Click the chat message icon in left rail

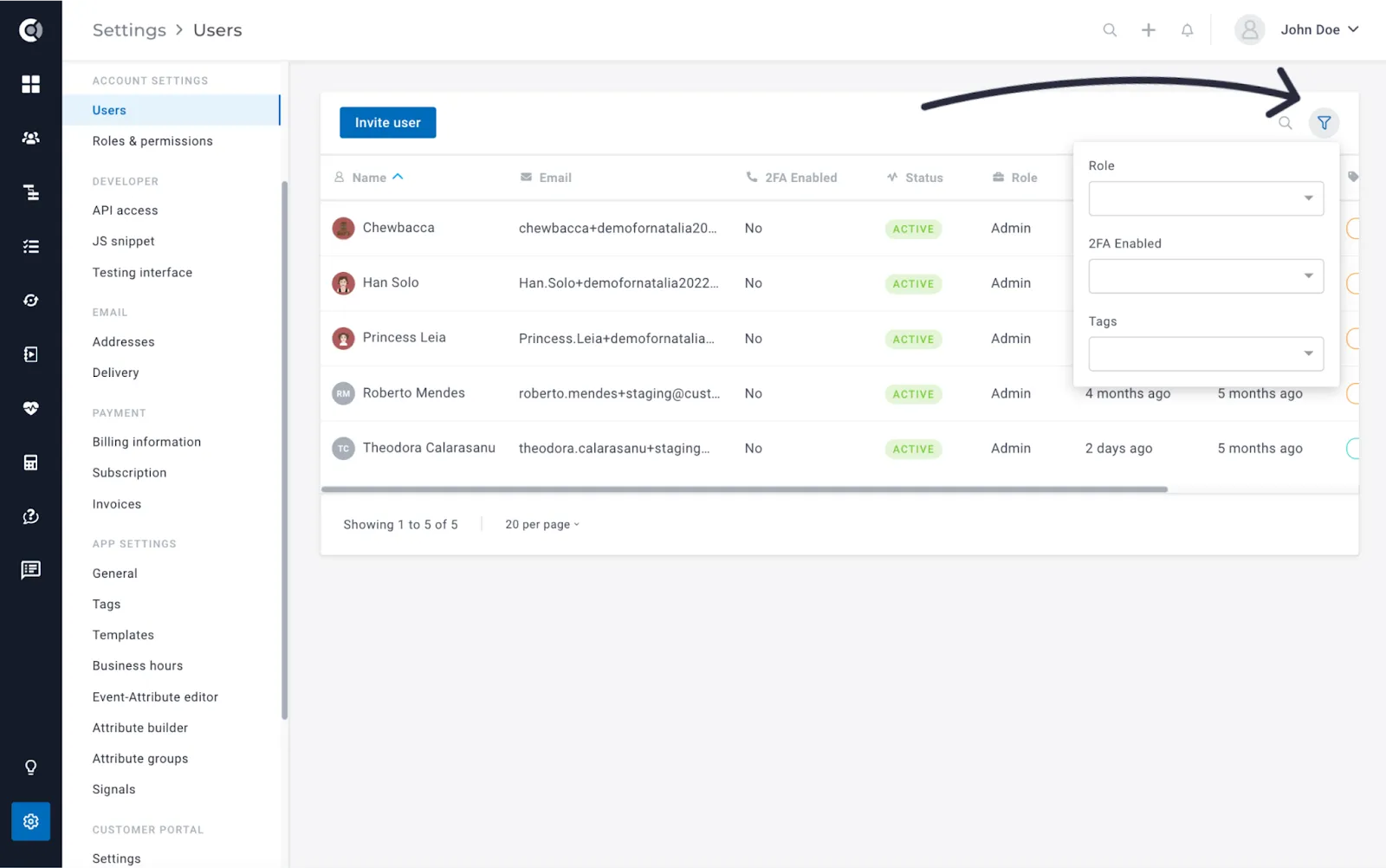coord(30,570)
